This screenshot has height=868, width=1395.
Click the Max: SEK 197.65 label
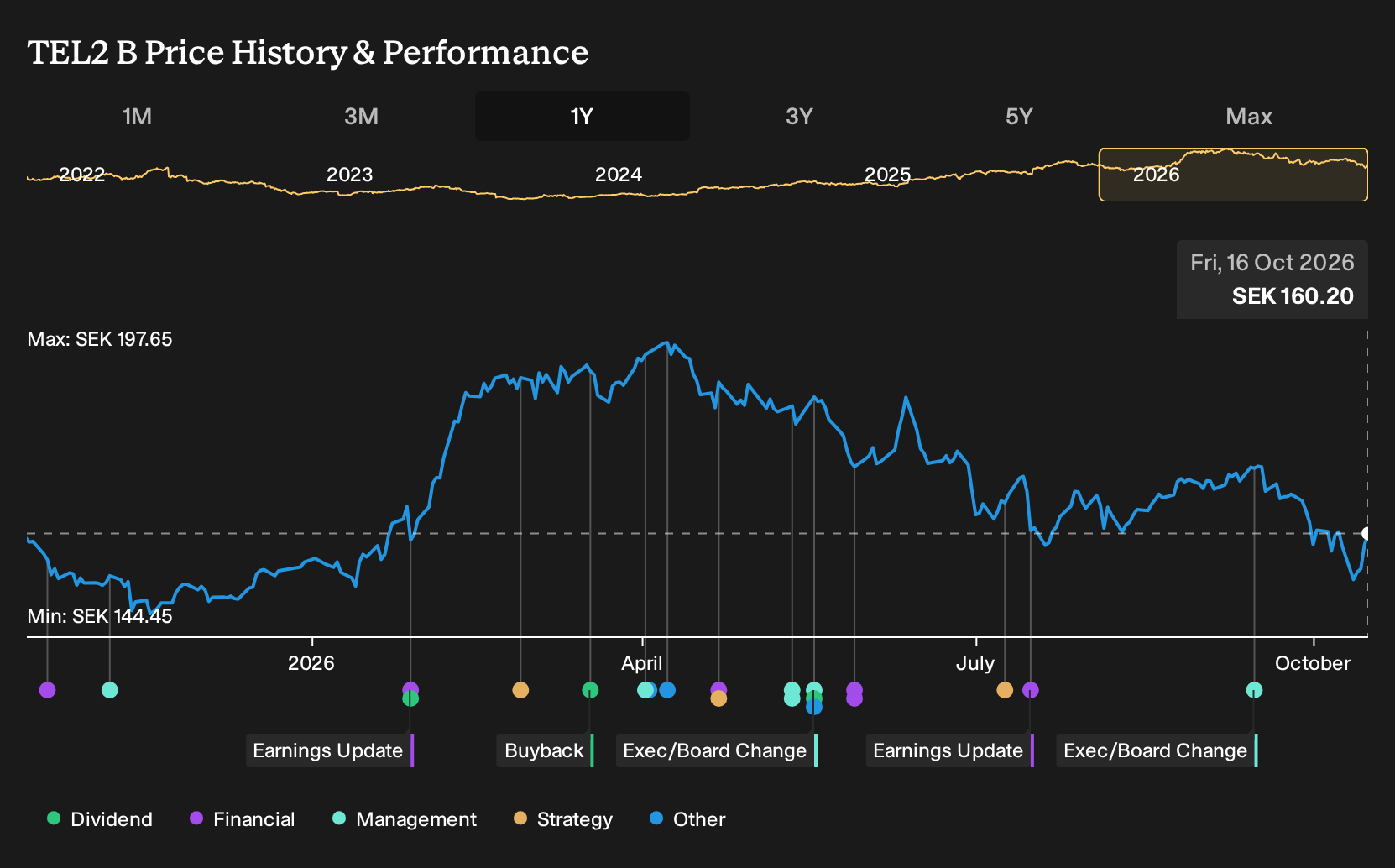[x=100, y=339]
